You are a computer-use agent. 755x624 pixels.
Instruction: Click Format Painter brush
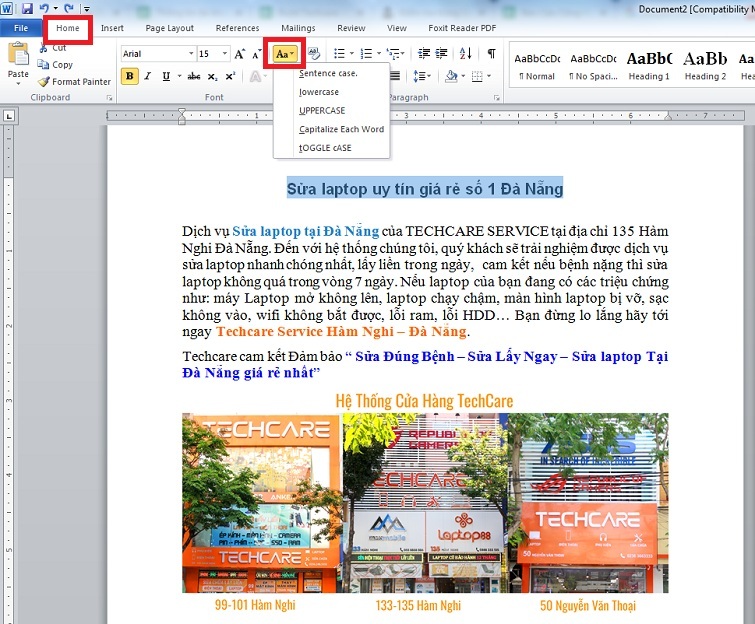[x=75, y=82]
